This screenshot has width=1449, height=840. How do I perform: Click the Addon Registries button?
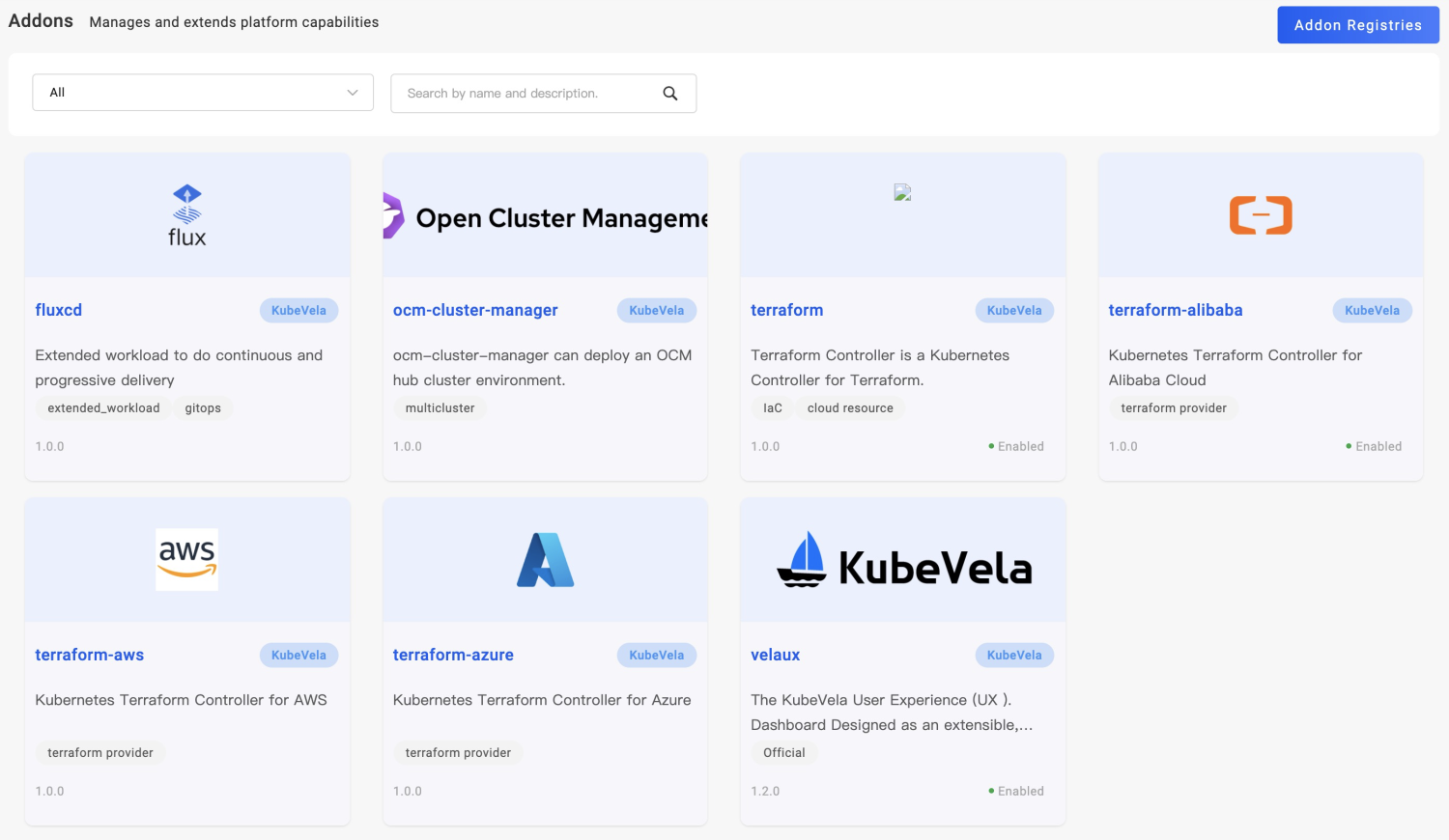click(x=1357, y=25)
